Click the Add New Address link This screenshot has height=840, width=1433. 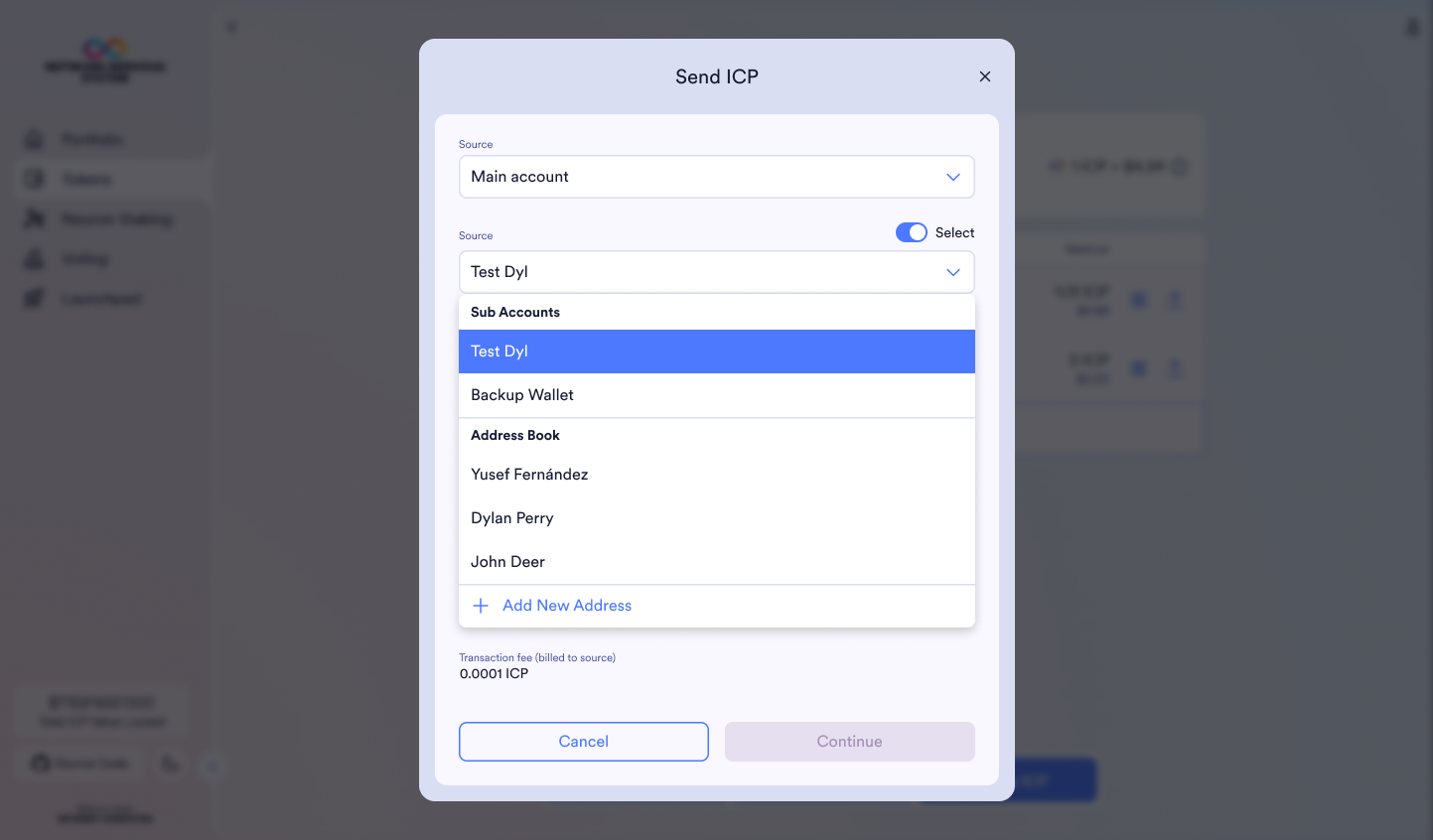[x=567, y=606]
